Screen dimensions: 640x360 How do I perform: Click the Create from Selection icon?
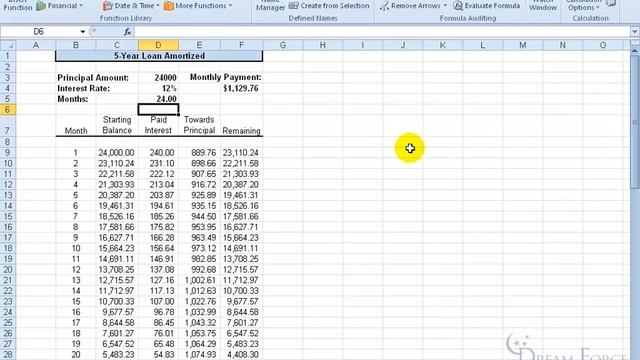293,6
